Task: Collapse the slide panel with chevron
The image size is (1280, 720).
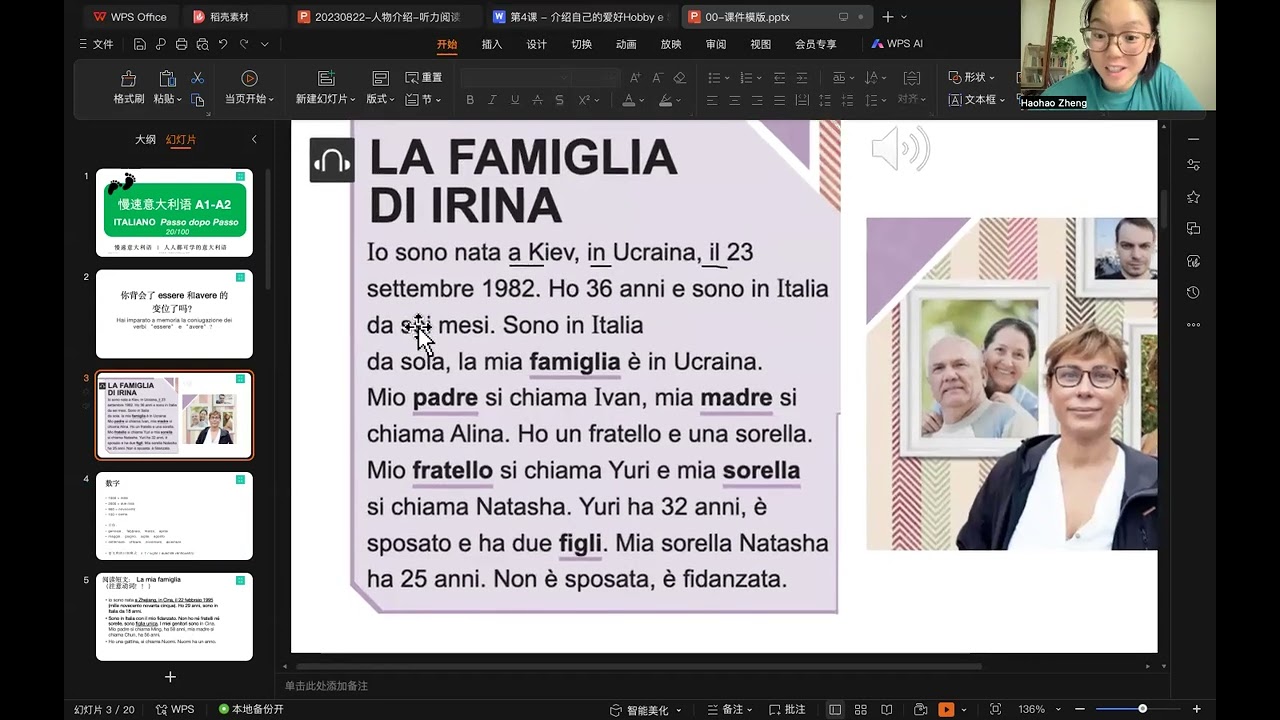Action: tap(254, 140)
